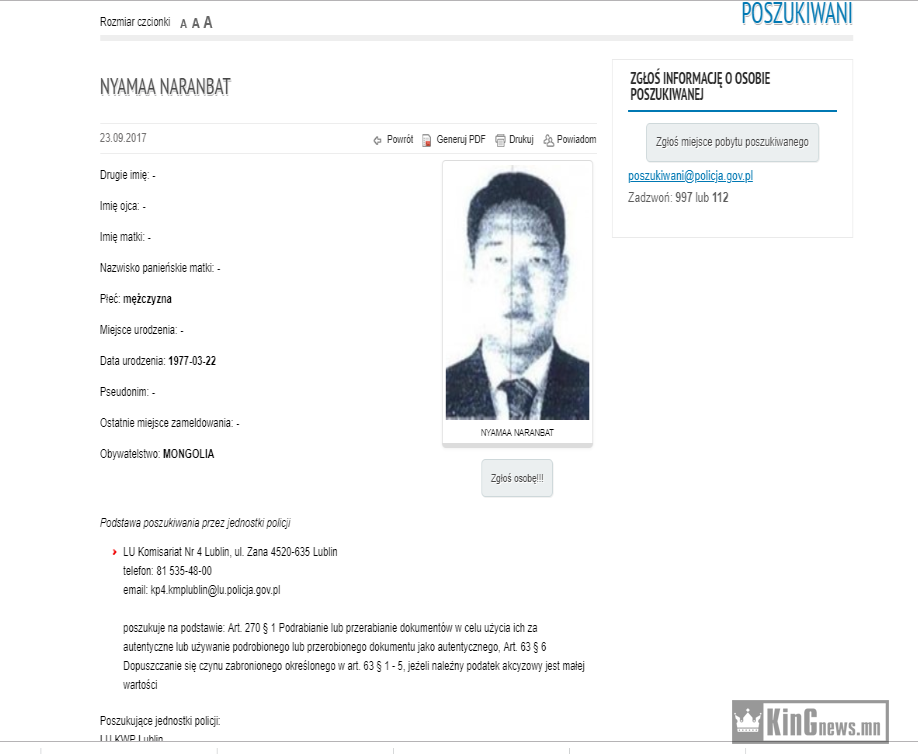Image resolution: width=918 pixels, height=754 pixels.
Task: Select the largest font size A
Action: tap(208, 23)
